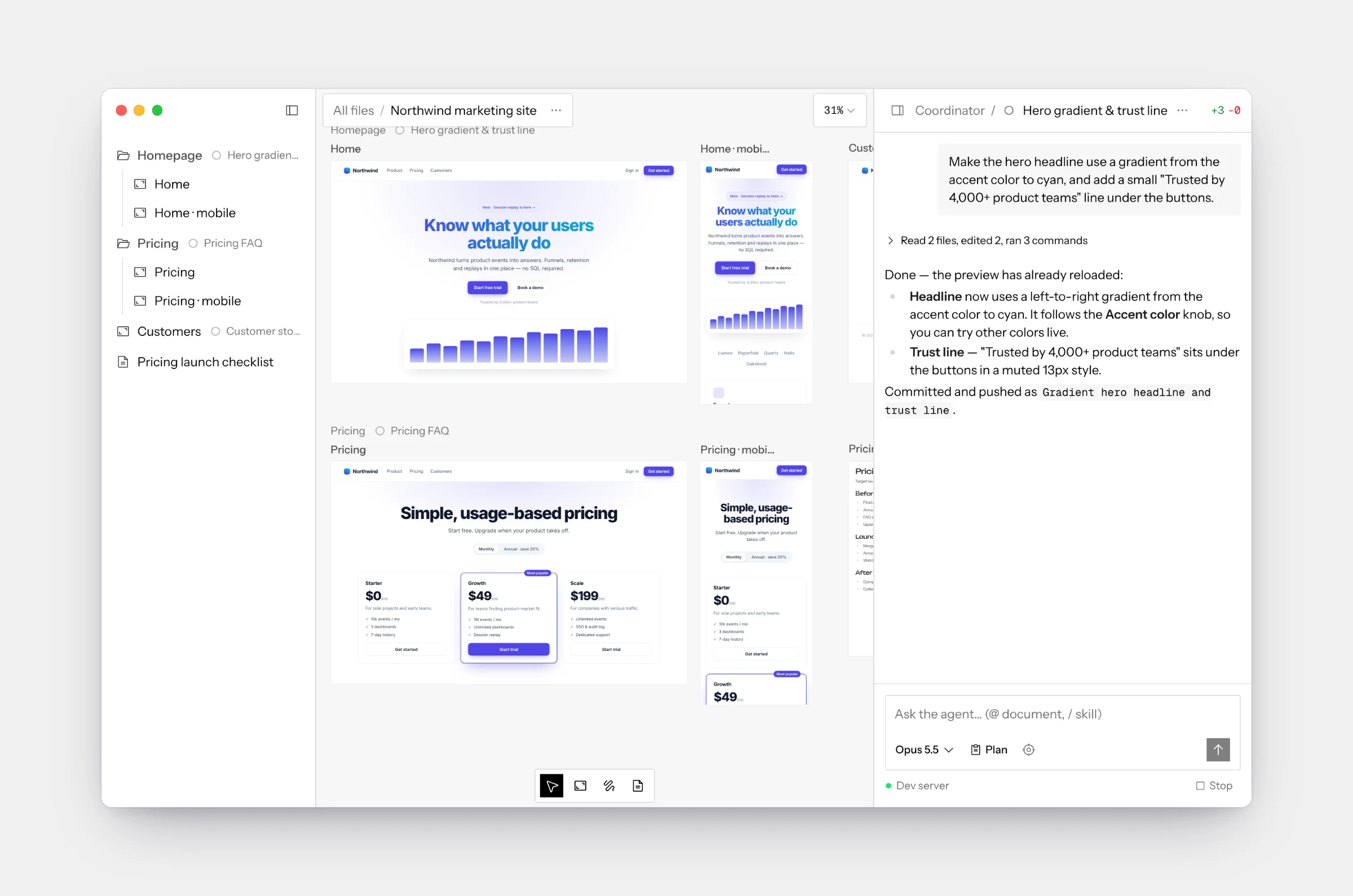
Task: Click Hero gradient & trust line chat title
Action: pyautogui.click(x=1095, y=110)
